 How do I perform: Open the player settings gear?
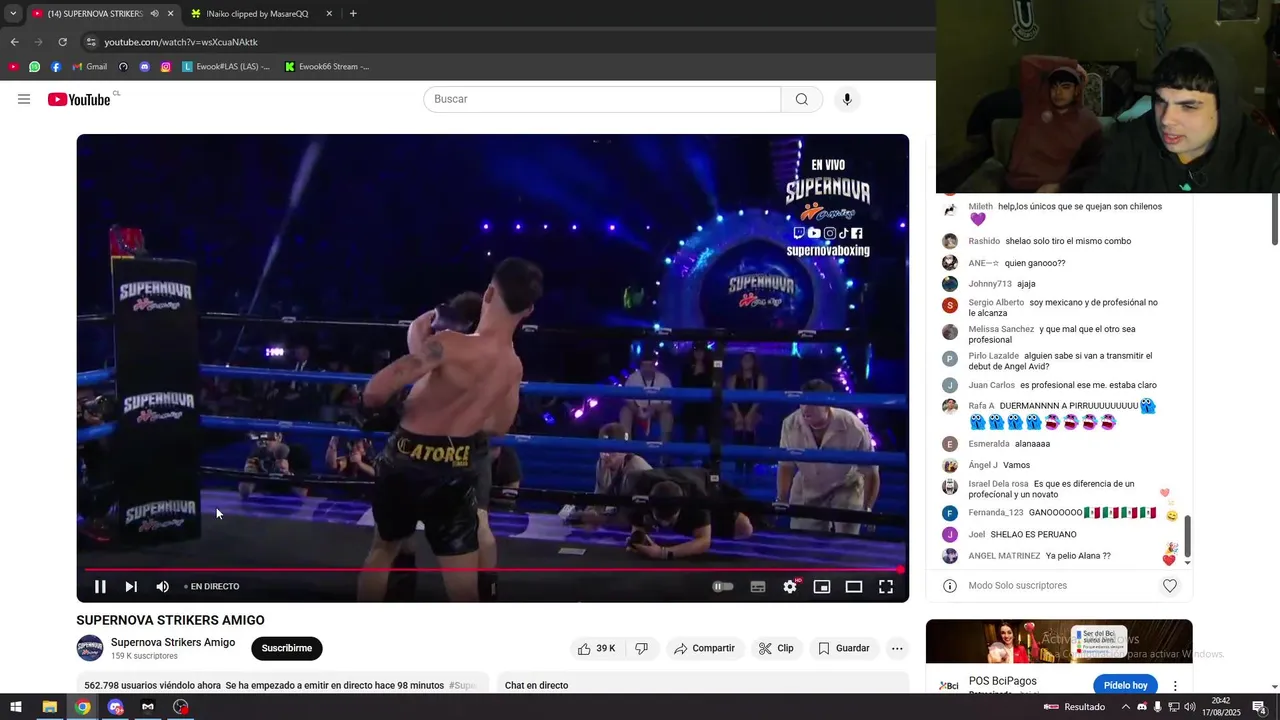click(790, 587)
